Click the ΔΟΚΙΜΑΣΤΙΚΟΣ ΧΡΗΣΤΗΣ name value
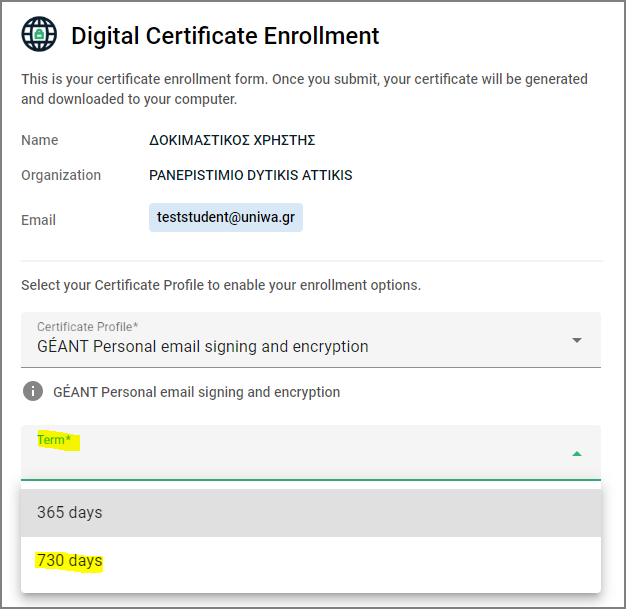Viewport: 626px width, 609px height. point(232,140)
